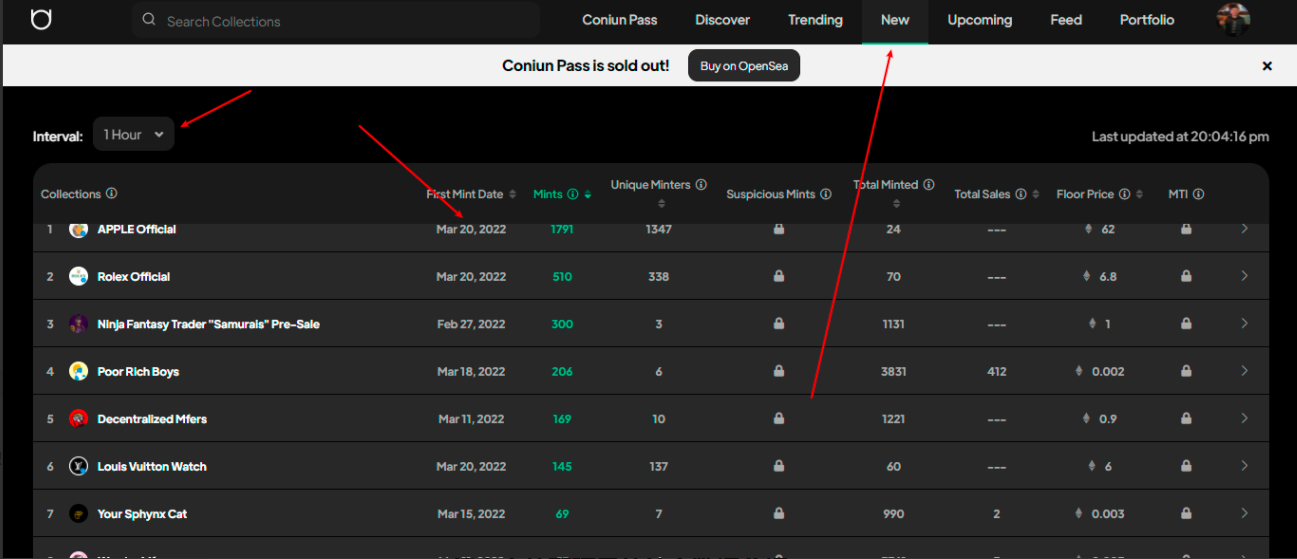This screenshot has width=1297, height=559.
Task: Toggle sort order on Mints column
Action: pos(588,194)
